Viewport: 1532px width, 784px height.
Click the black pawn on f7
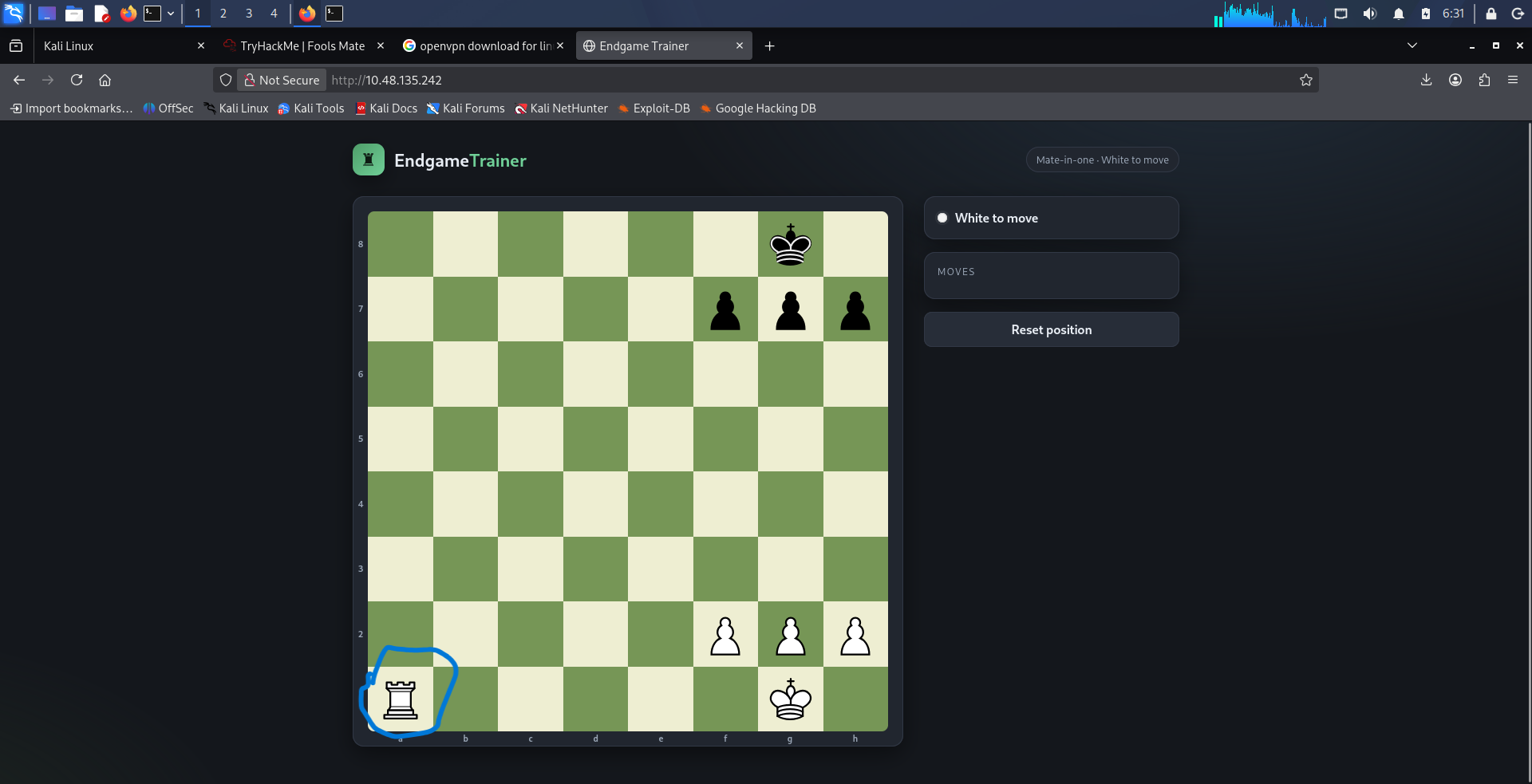[725, 310]
